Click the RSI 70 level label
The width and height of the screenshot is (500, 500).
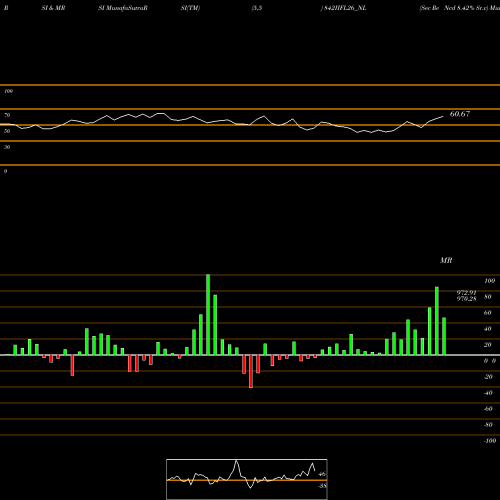pyautogui.click(x=7, y=115)
